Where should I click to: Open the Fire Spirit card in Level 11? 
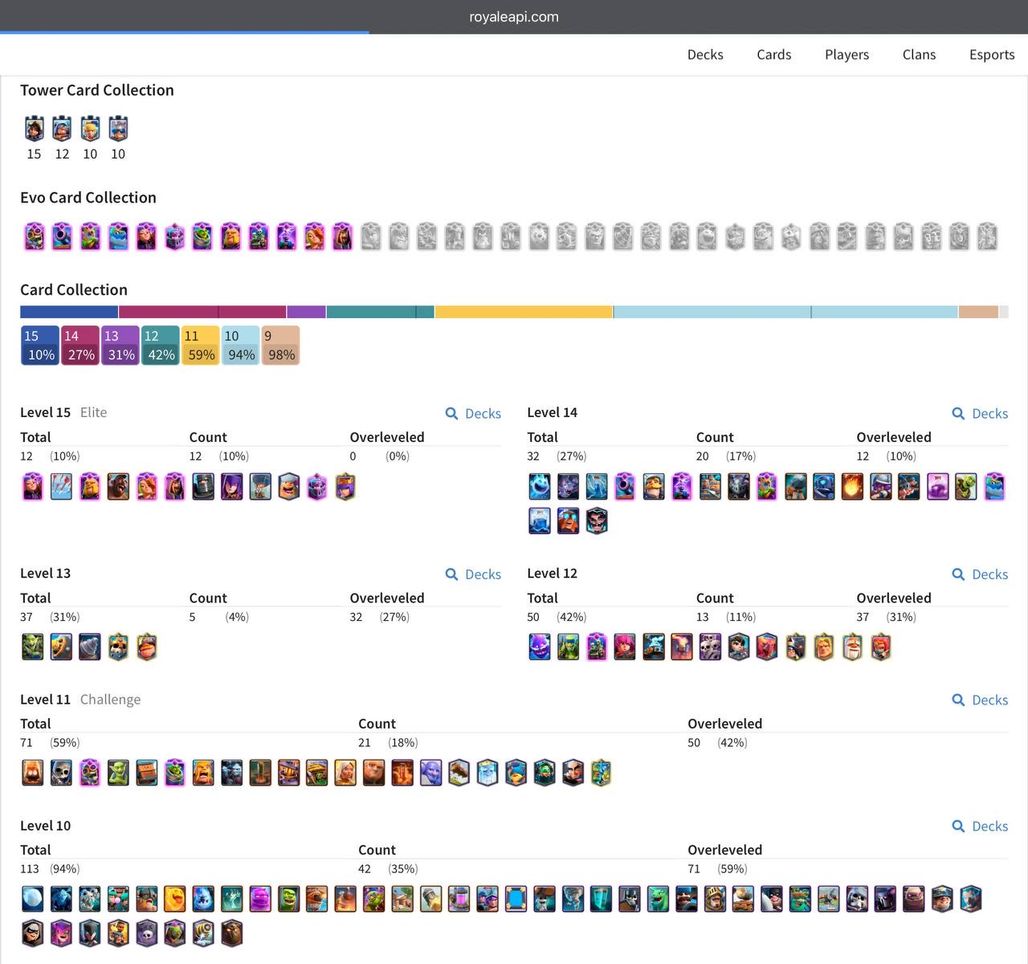click(33, 773)
